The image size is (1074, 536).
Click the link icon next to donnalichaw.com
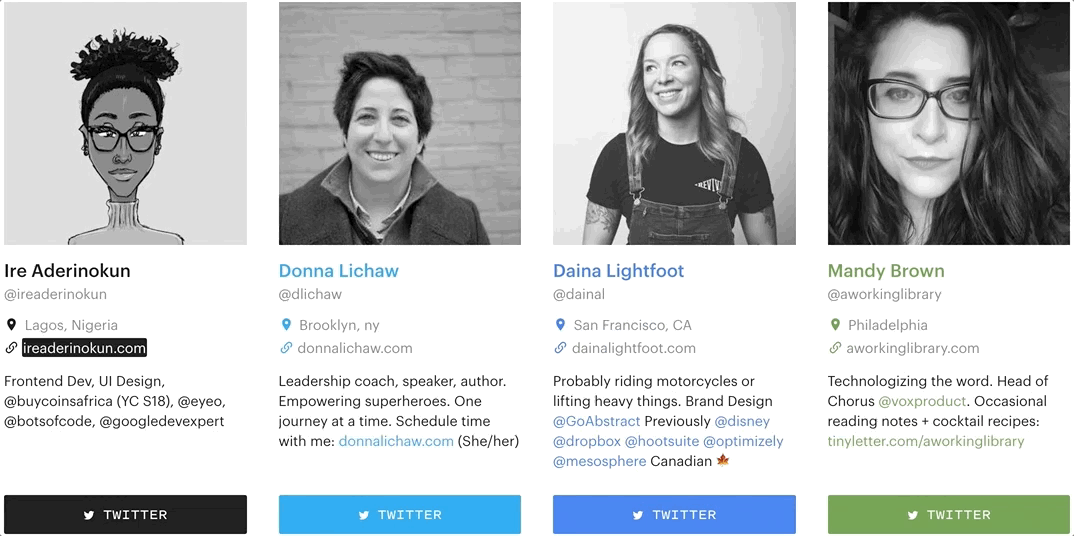click(286, 348)
